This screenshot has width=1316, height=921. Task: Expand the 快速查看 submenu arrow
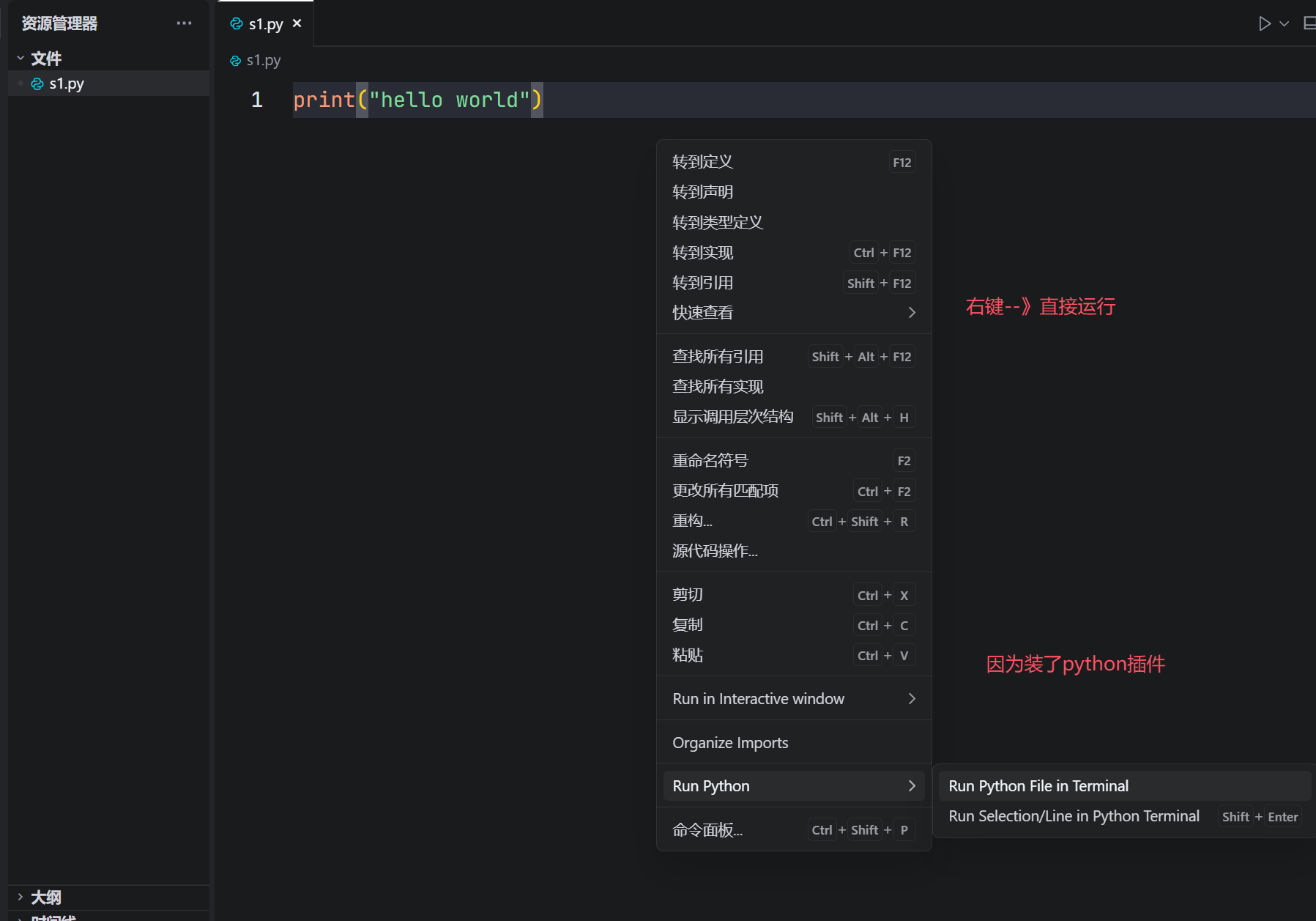point(912,313)
